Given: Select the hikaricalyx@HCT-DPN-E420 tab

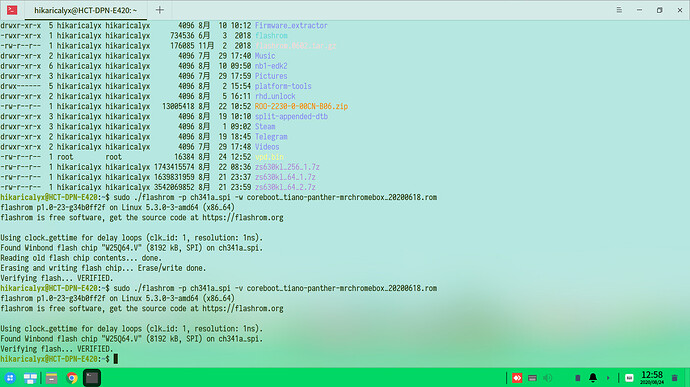Looking at the screenshot, I should (x=85, y=10).
